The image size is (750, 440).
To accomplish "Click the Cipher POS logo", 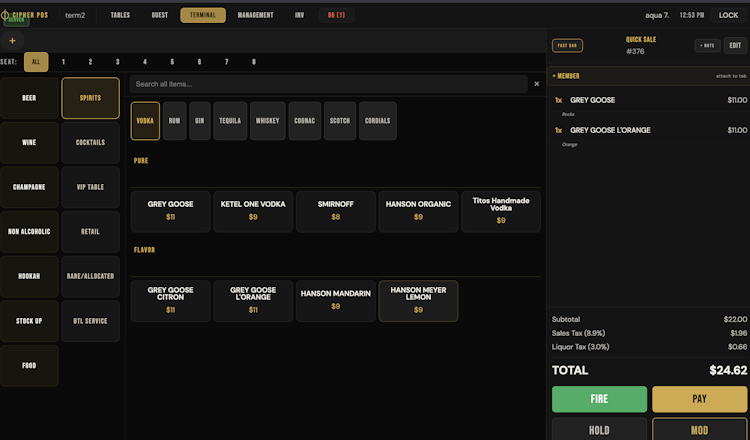I will click(x=25, y=15).
